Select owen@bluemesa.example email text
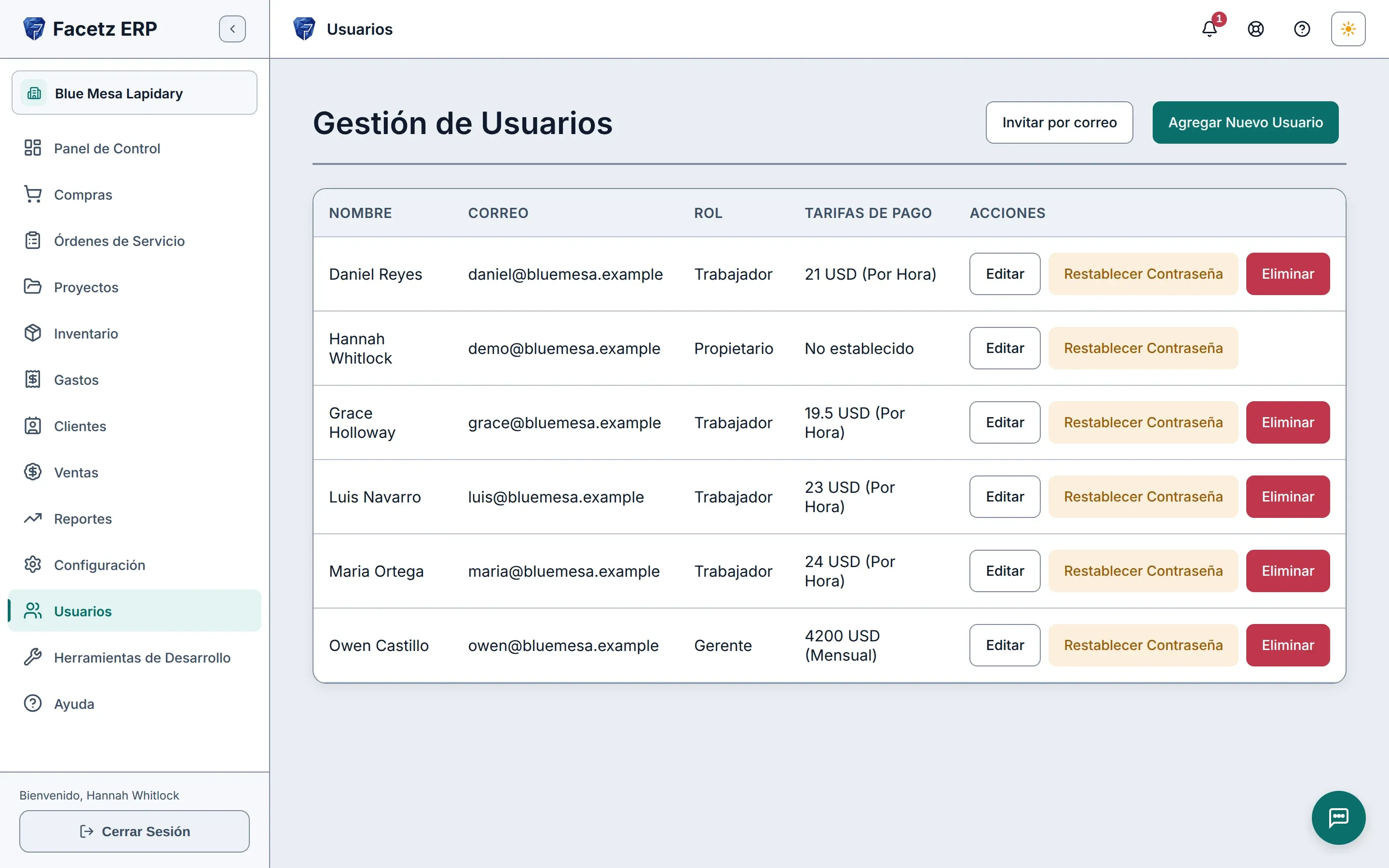Viewport: 1389px width, 868px height. (563, 645)
